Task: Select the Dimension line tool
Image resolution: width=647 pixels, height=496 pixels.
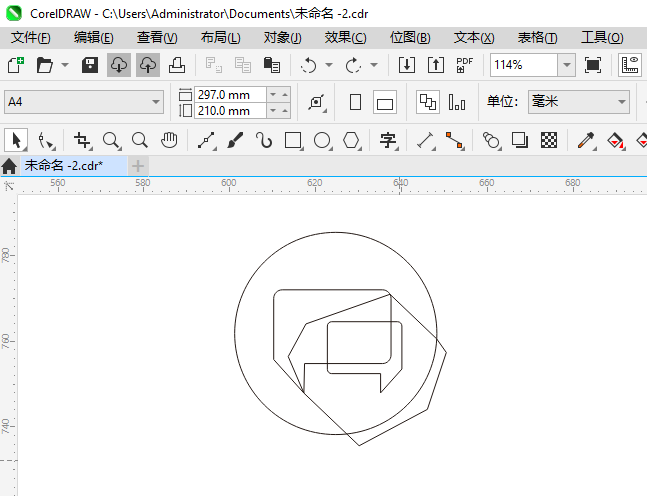Action: click(425, 140)
